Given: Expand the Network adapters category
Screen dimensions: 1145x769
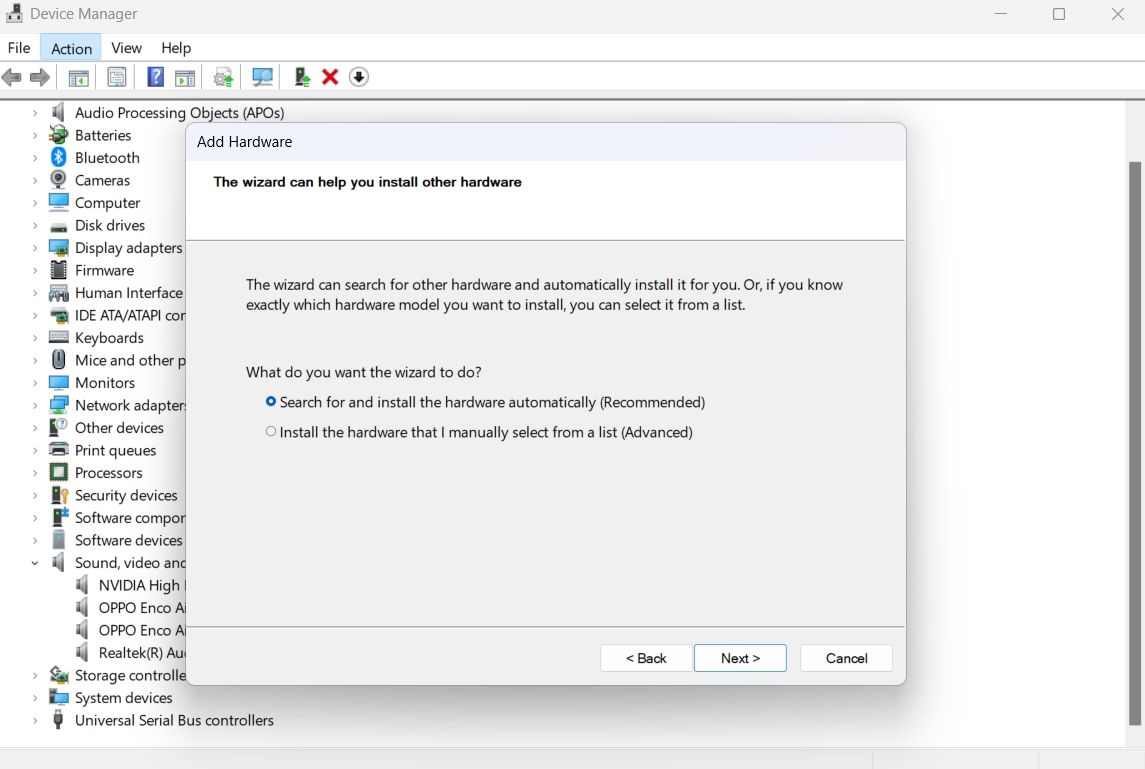Looking at the screenshot, I should click(33, 405).
